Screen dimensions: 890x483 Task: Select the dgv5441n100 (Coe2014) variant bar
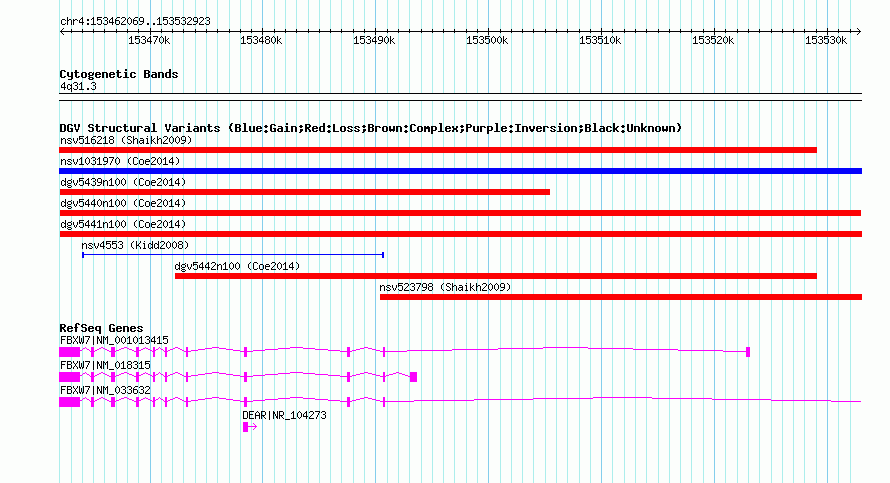point(460,234)
